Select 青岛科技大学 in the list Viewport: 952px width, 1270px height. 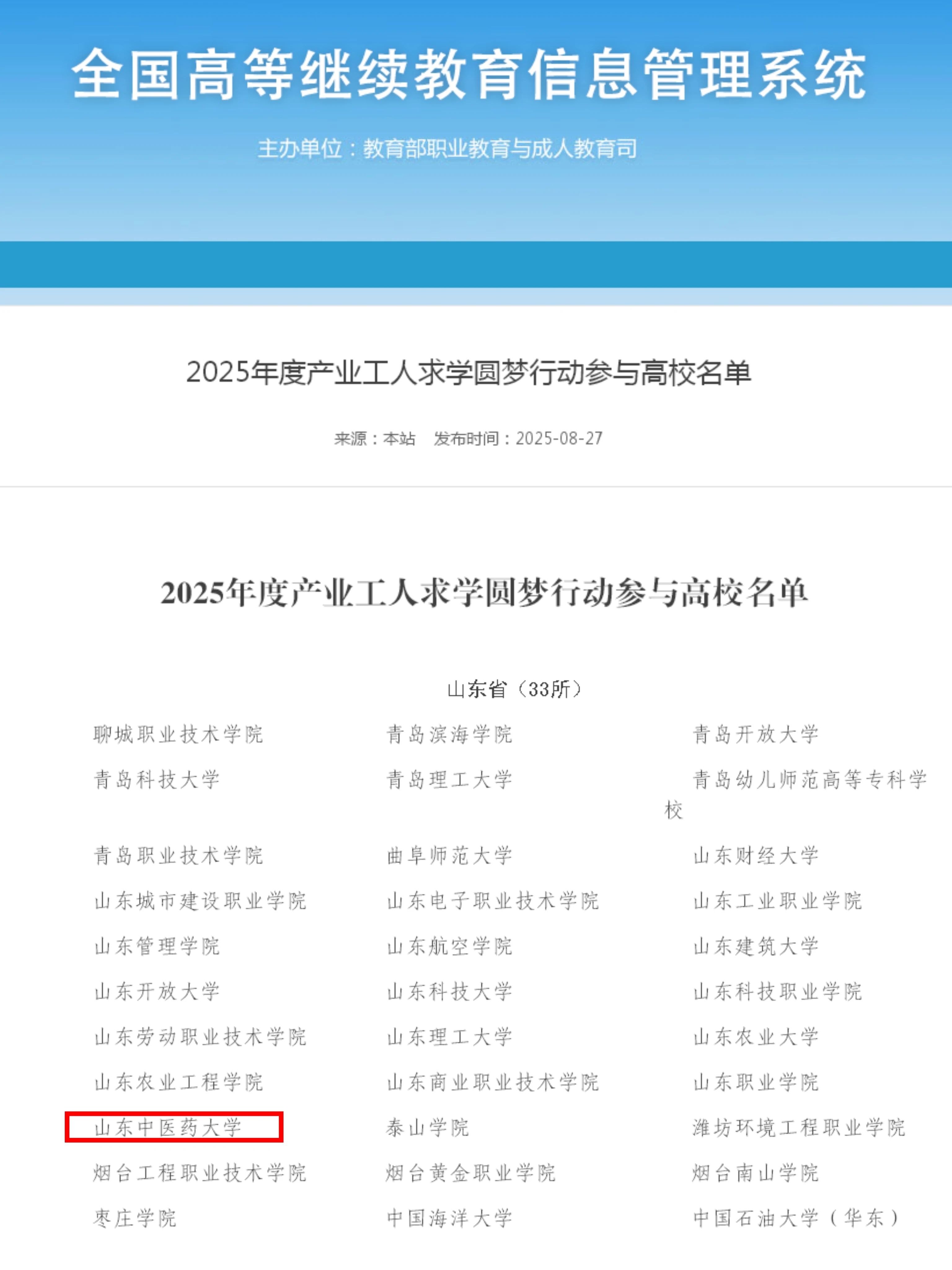[x=157, y=780]
